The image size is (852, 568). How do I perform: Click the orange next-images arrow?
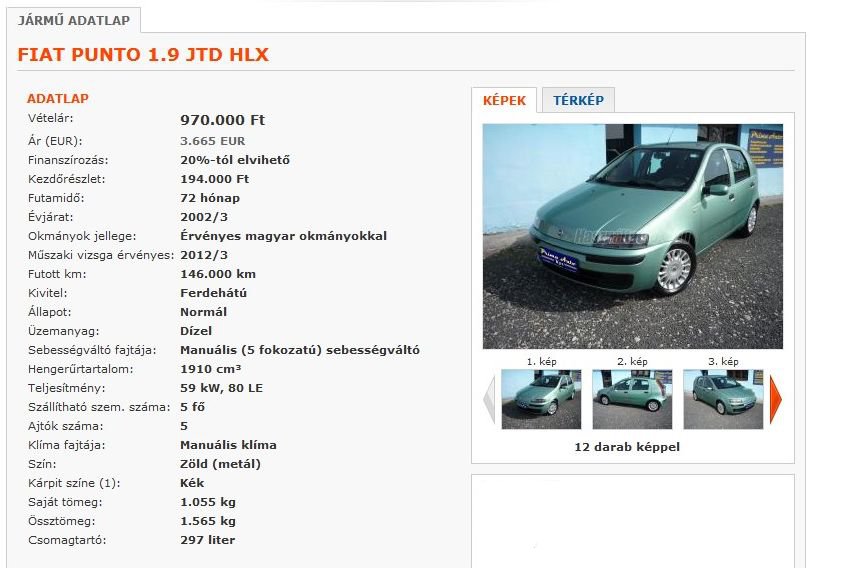pos(775,400)
